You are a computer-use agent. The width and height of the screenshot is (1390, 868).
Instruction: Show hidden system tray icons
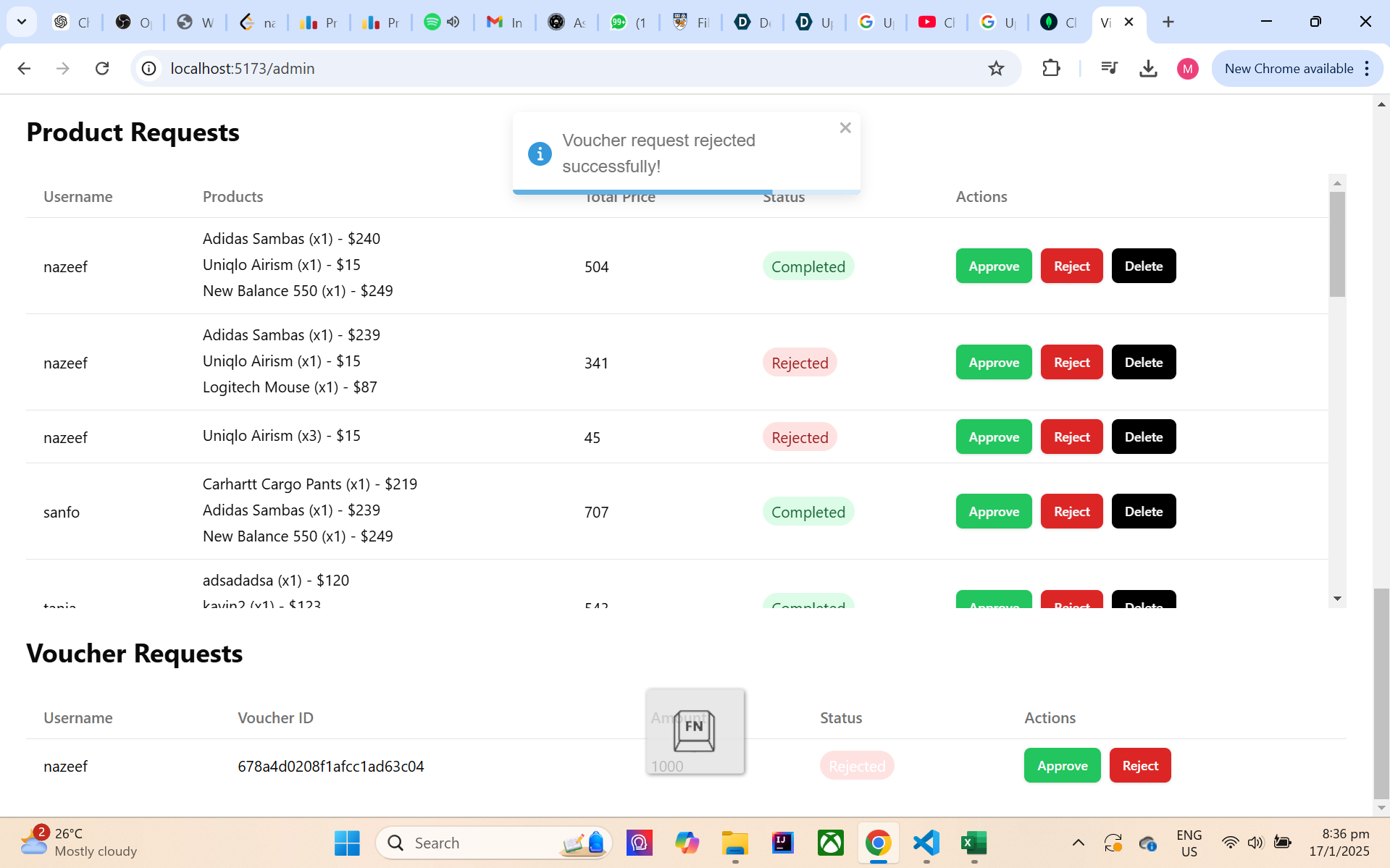[x=1078, y=843]
